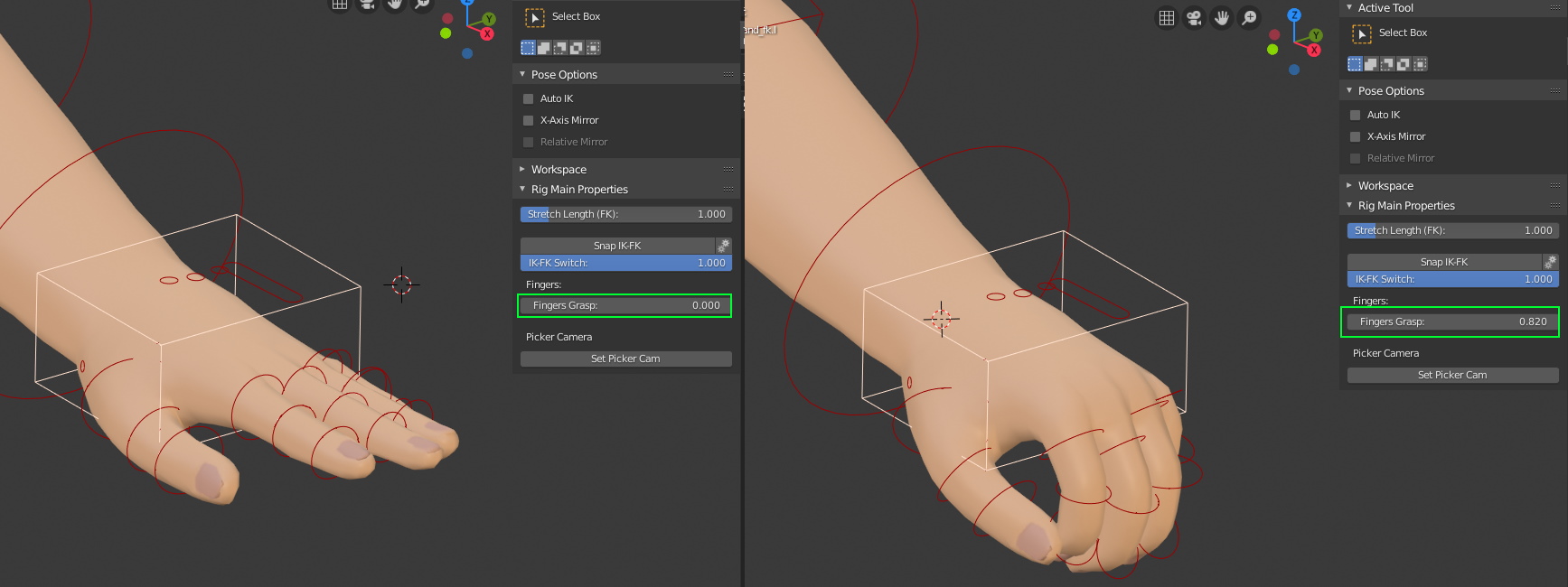
Task: Click the green Y axis on right gizmo
Action: (x=1316, y=35)
